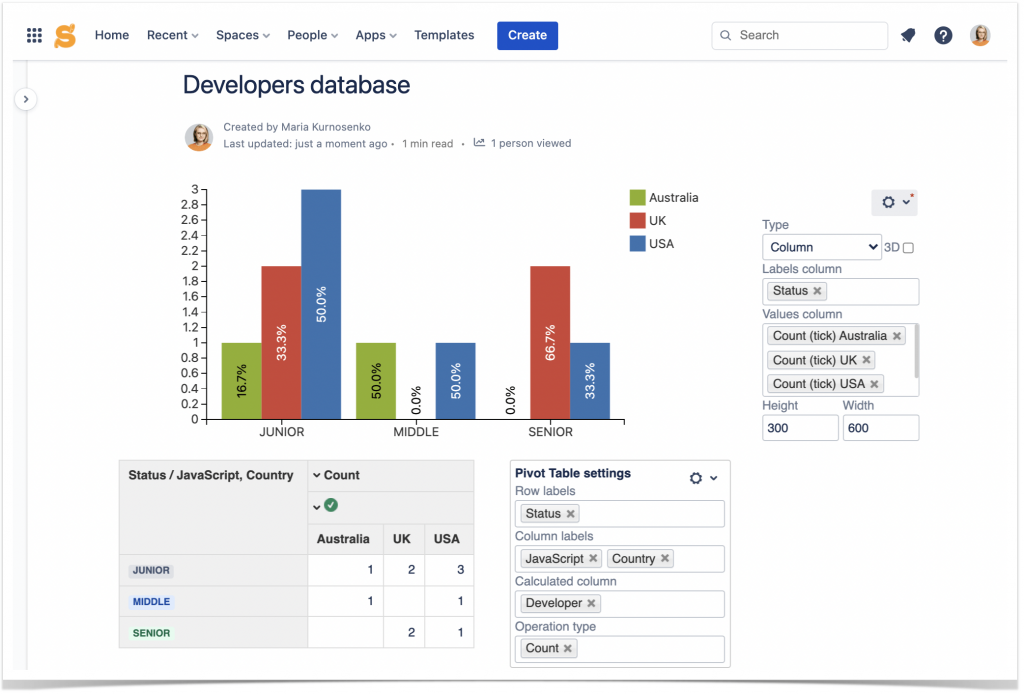This screenshot has height=694, width=1024.
Task: Open the help question mark icon
Action: tap(943, 35)
